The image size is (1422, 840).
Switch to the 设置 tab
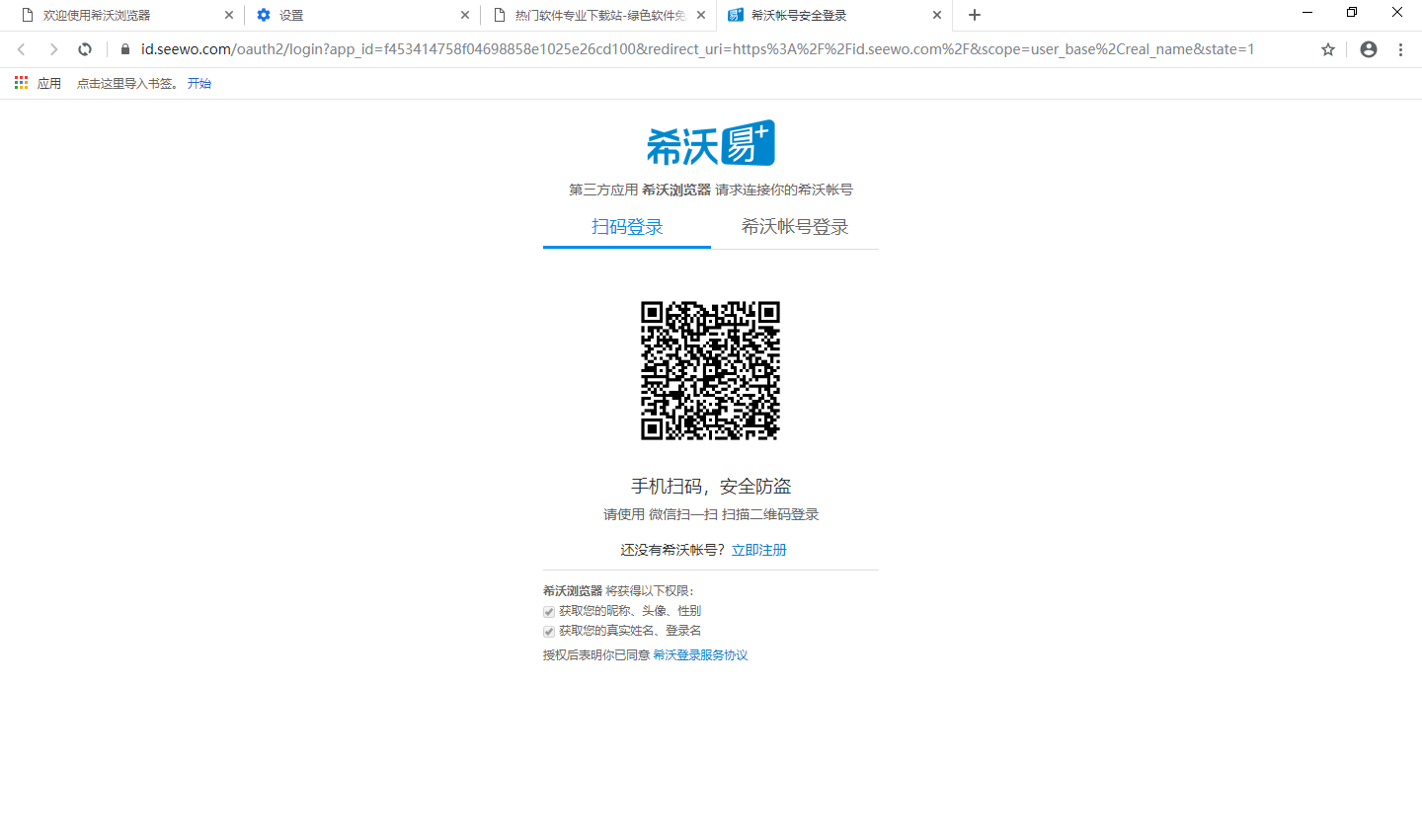(x=360, y=15)
